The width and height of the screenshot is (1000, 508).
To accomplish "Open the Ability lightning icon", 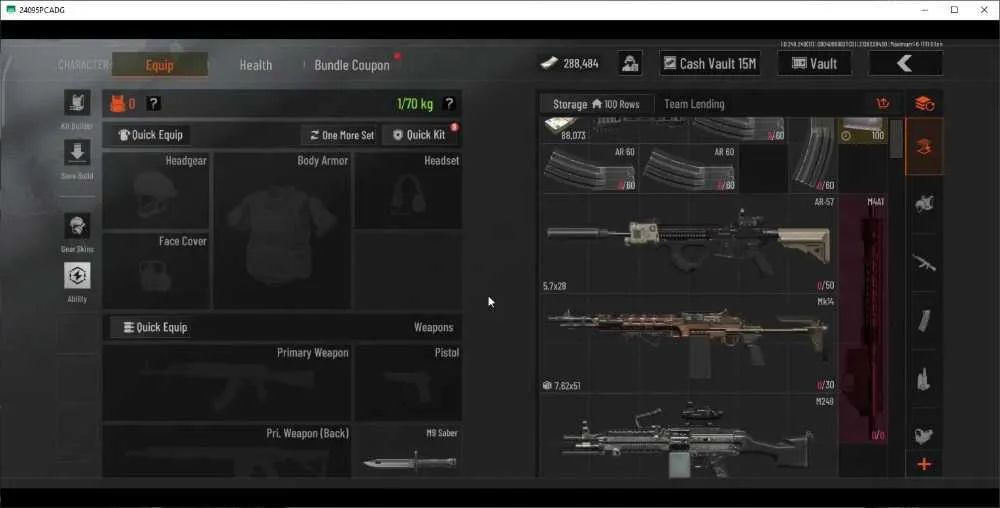I will tap(77, 276).
